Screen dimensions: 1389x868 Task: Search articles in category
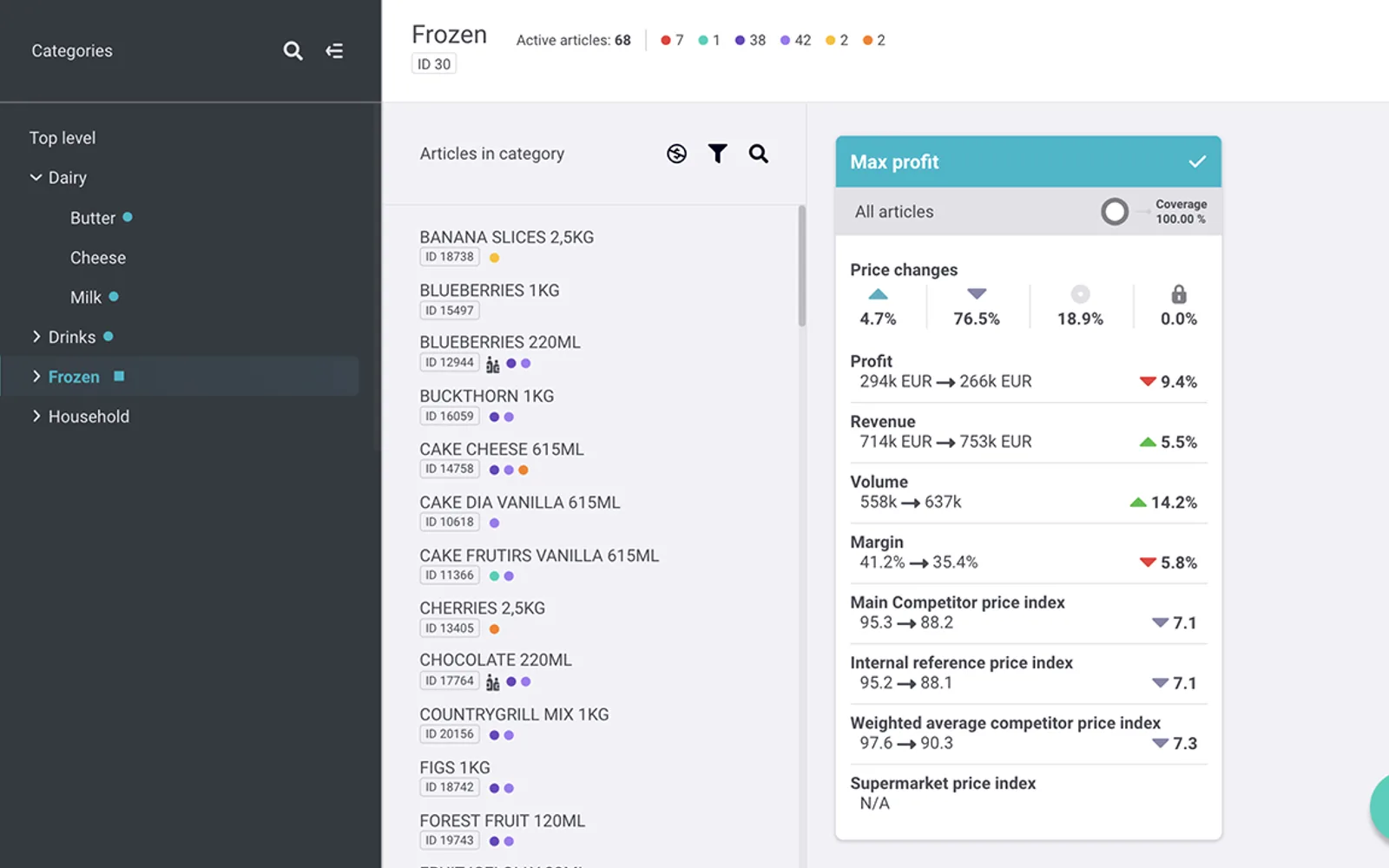tap(759, 154)
